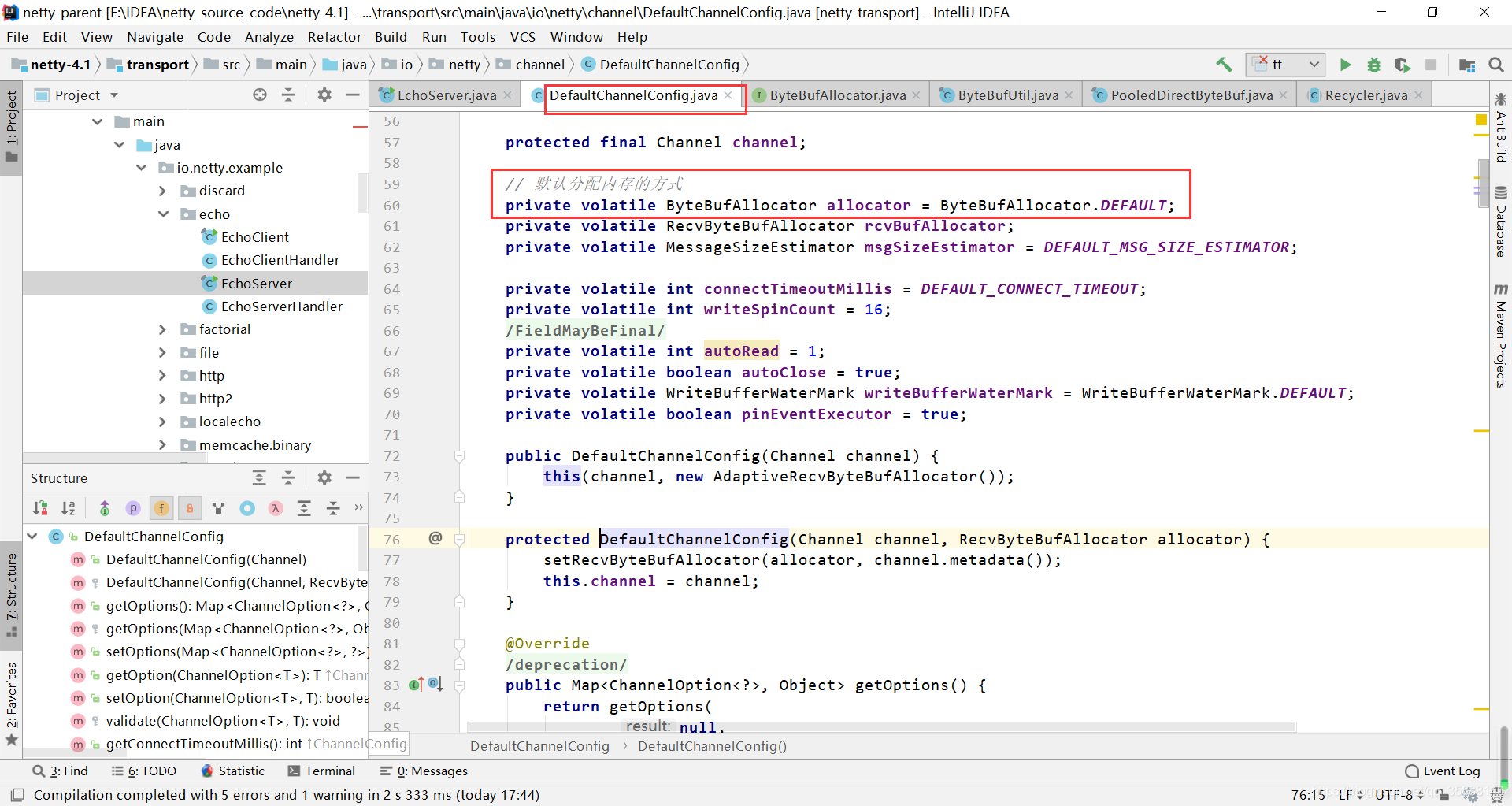Image resolution: width=1512 pixels, height=806 pixels.
Task: Expand the 'http2' package node
Action: pos(163,399)
